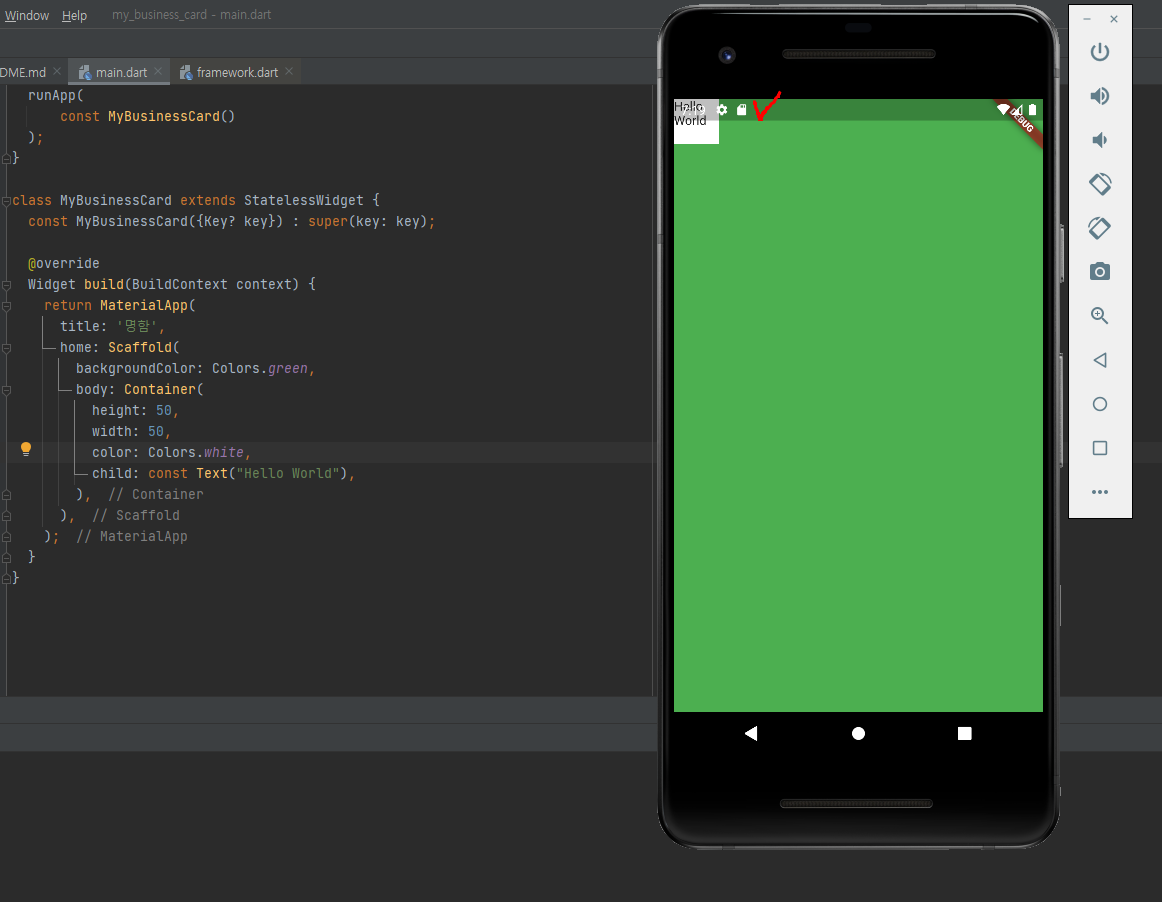This screenshot has width=1162, height=902.
Task: Click the emulator toolbar Back triangle
Action: coord(1100,360)
